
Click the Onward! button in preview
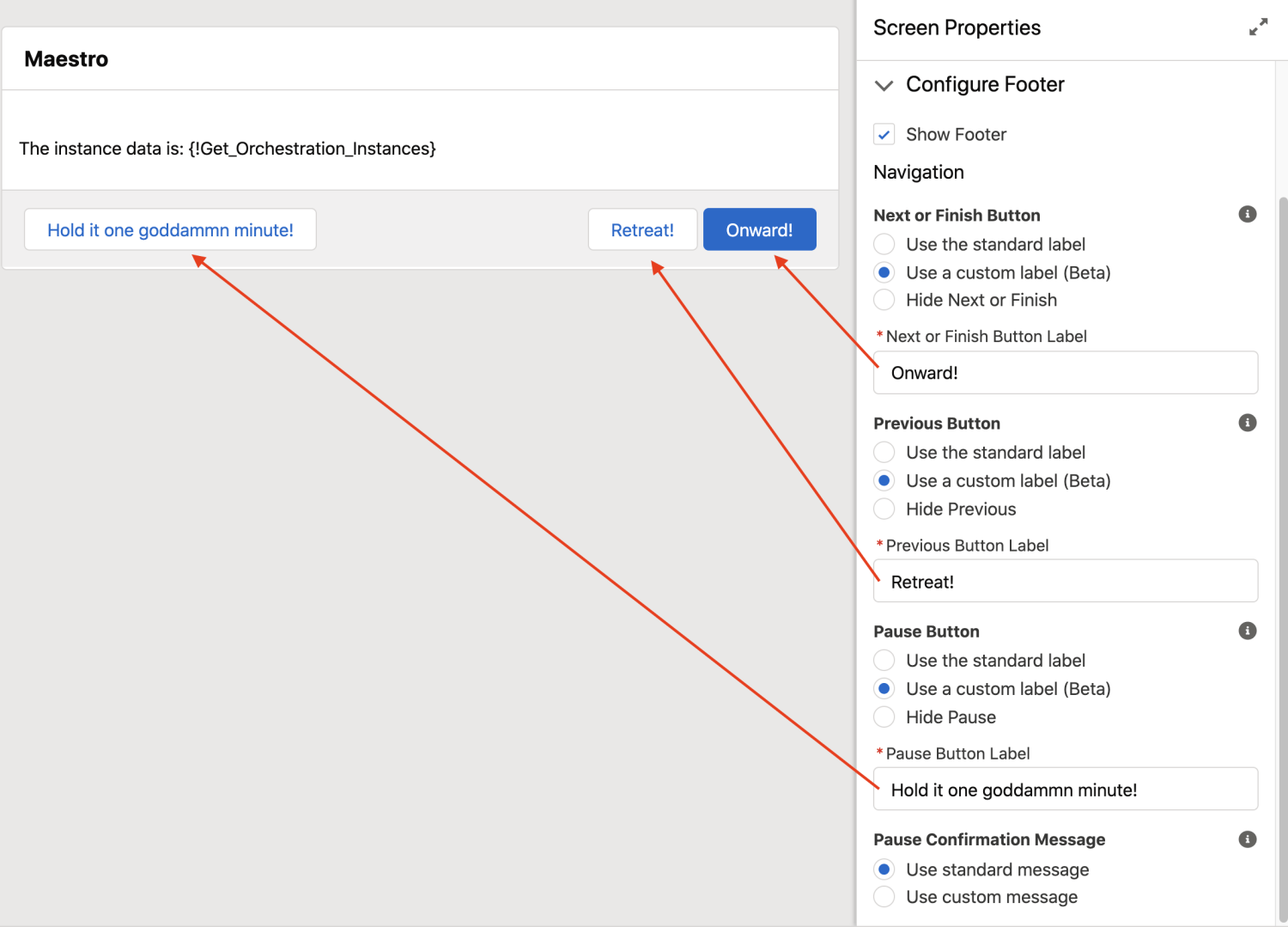click(759, 230)
